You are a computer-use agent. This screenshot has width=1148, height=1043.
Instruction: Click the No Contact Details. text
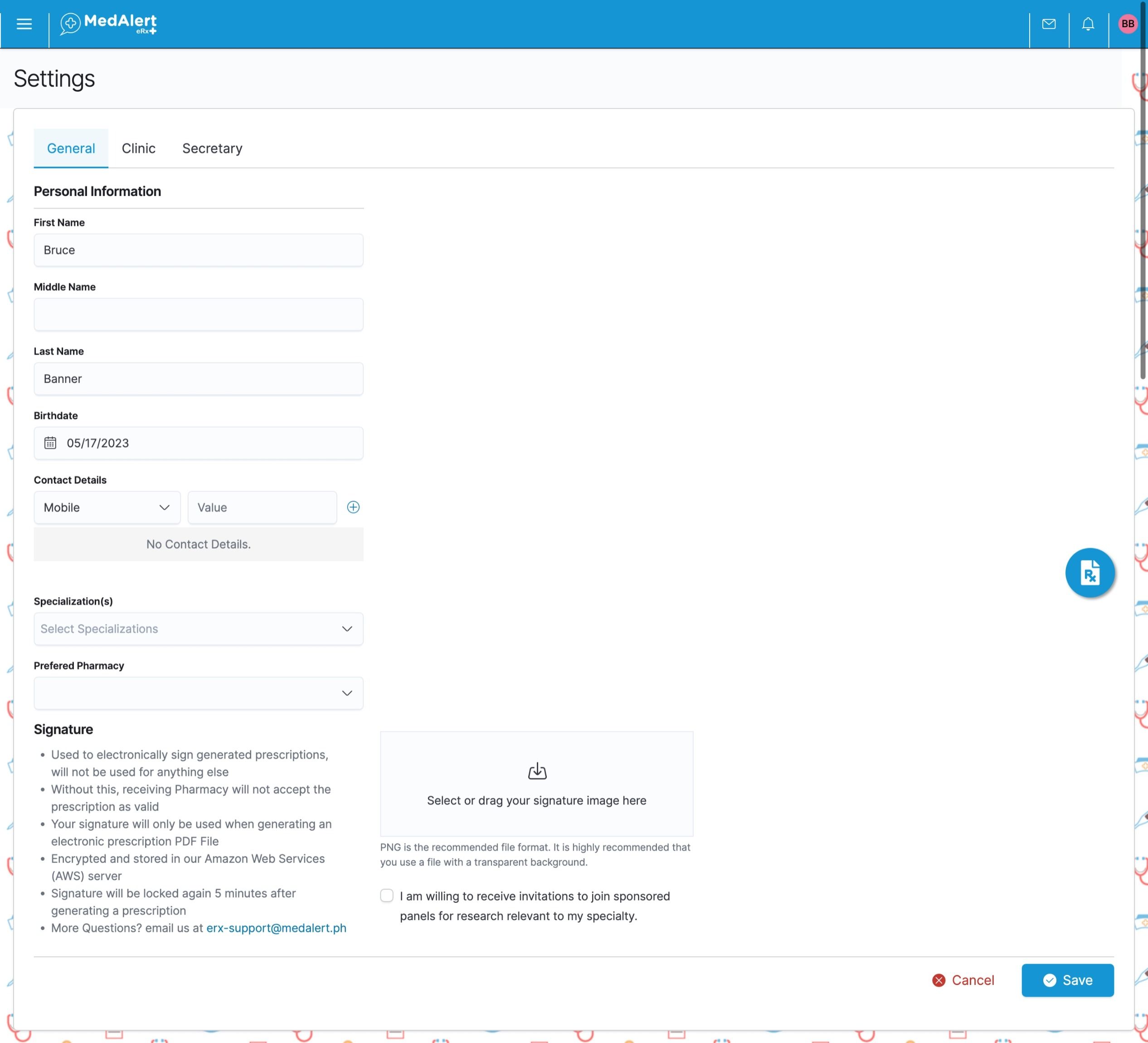(x=198, y=544)
